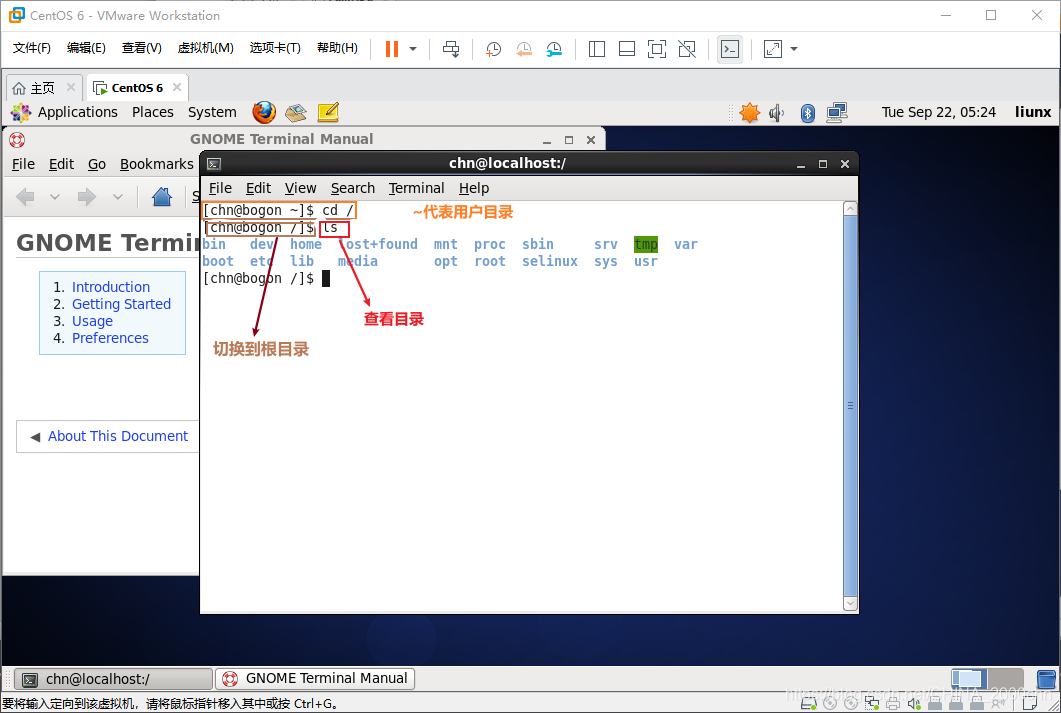The width and height of the screenshot is (1061, 713).
Task: Click the software update notification icon
Action: (749, 112)
